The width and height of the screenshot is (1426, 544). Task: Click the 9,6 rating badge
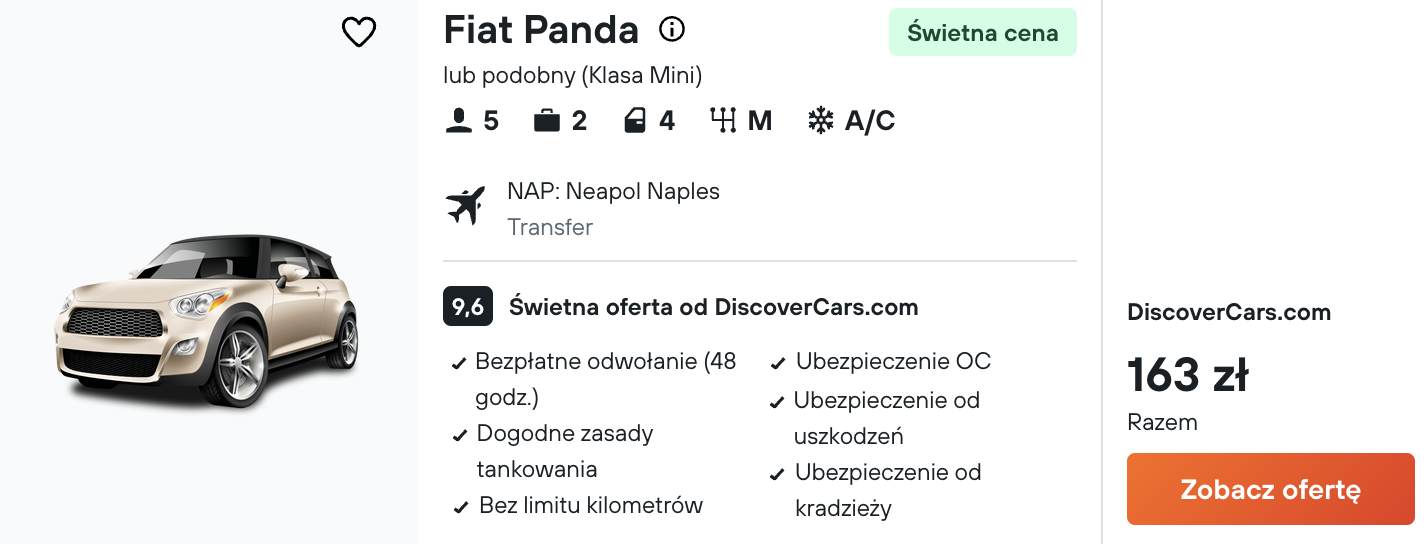coord(468,307)
